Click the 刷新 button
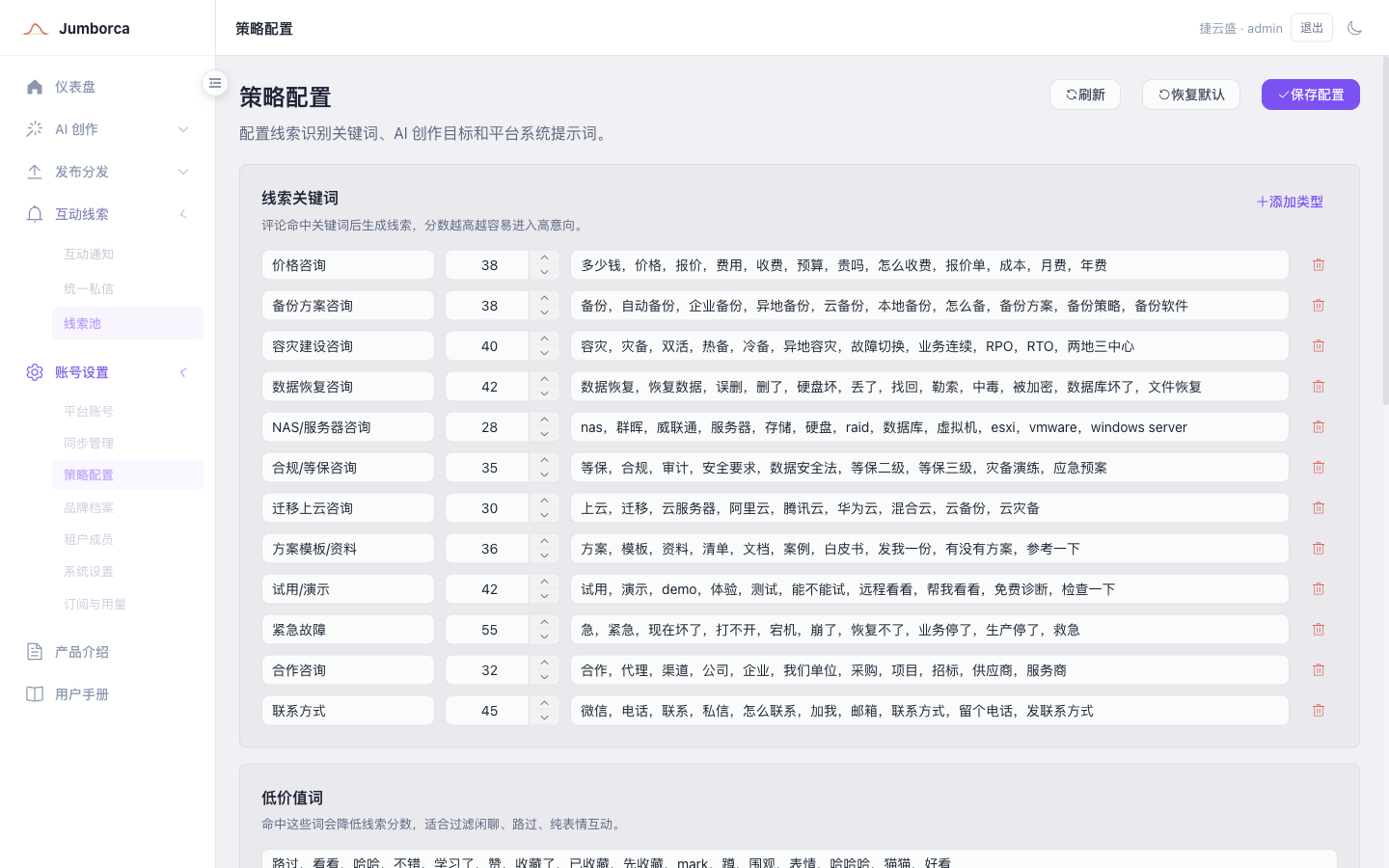Image resolution: width=1389 pixels, height=868 pixels. point(1085,95)
